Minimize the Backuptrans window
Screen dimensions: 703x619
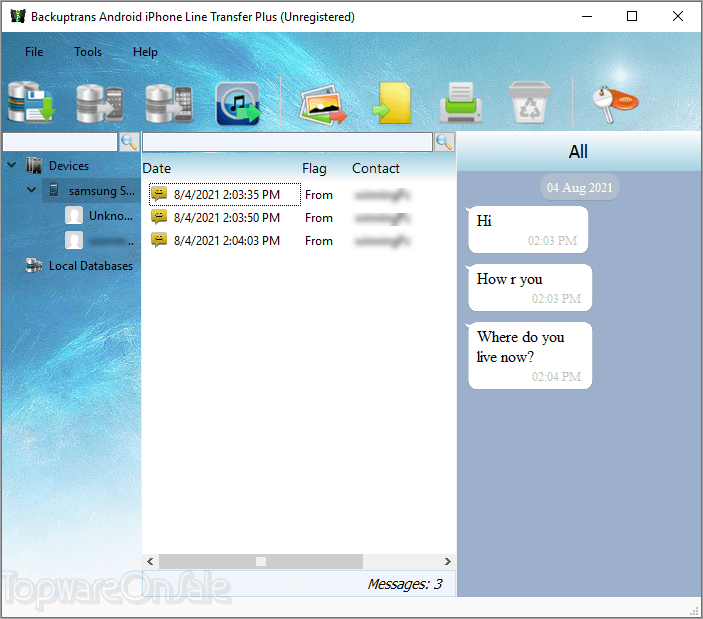tap(587, 17)
